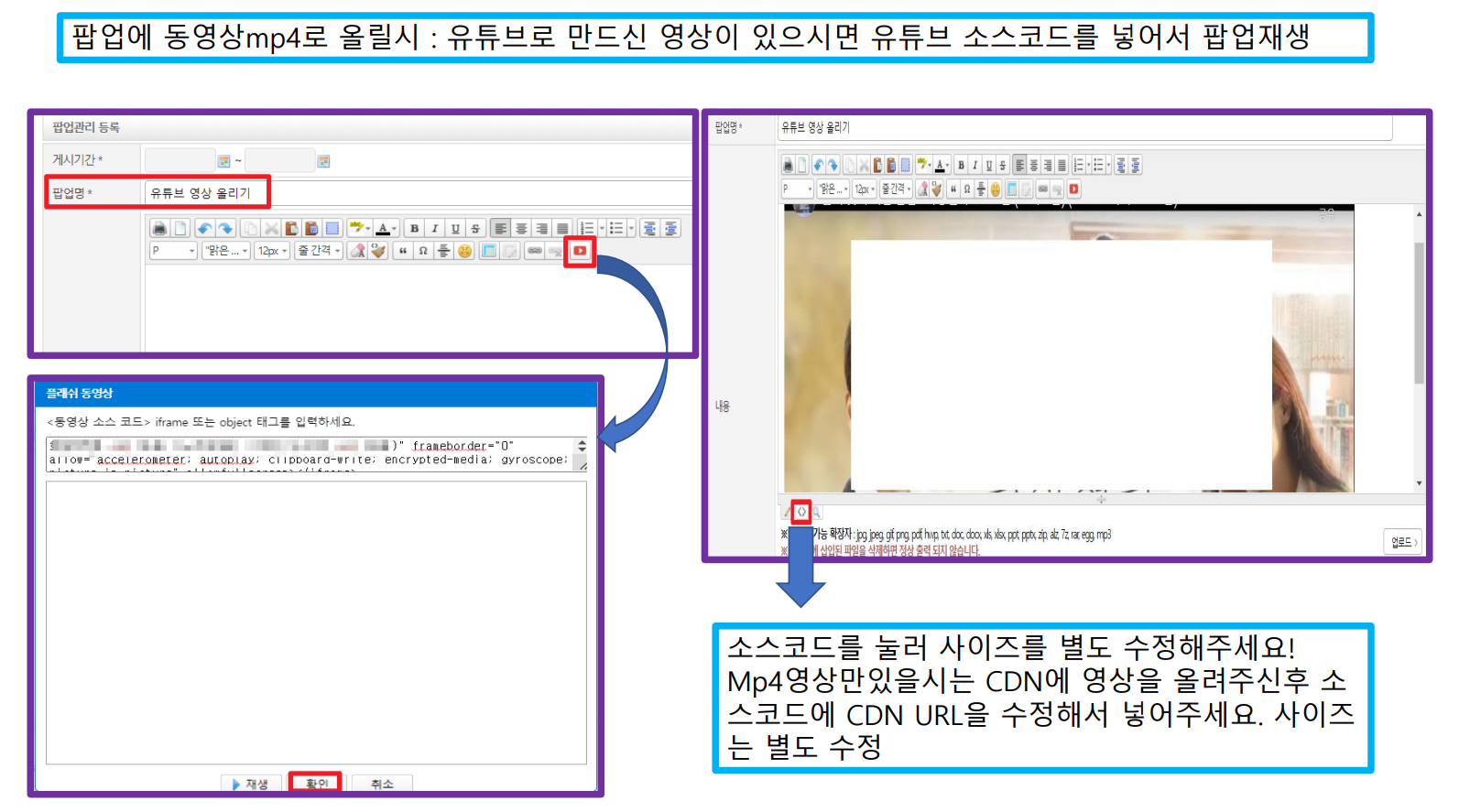The image size is (1459, 812).
Task: Click the print icon in left editor toolbar
Action: (x=159, y=229)
